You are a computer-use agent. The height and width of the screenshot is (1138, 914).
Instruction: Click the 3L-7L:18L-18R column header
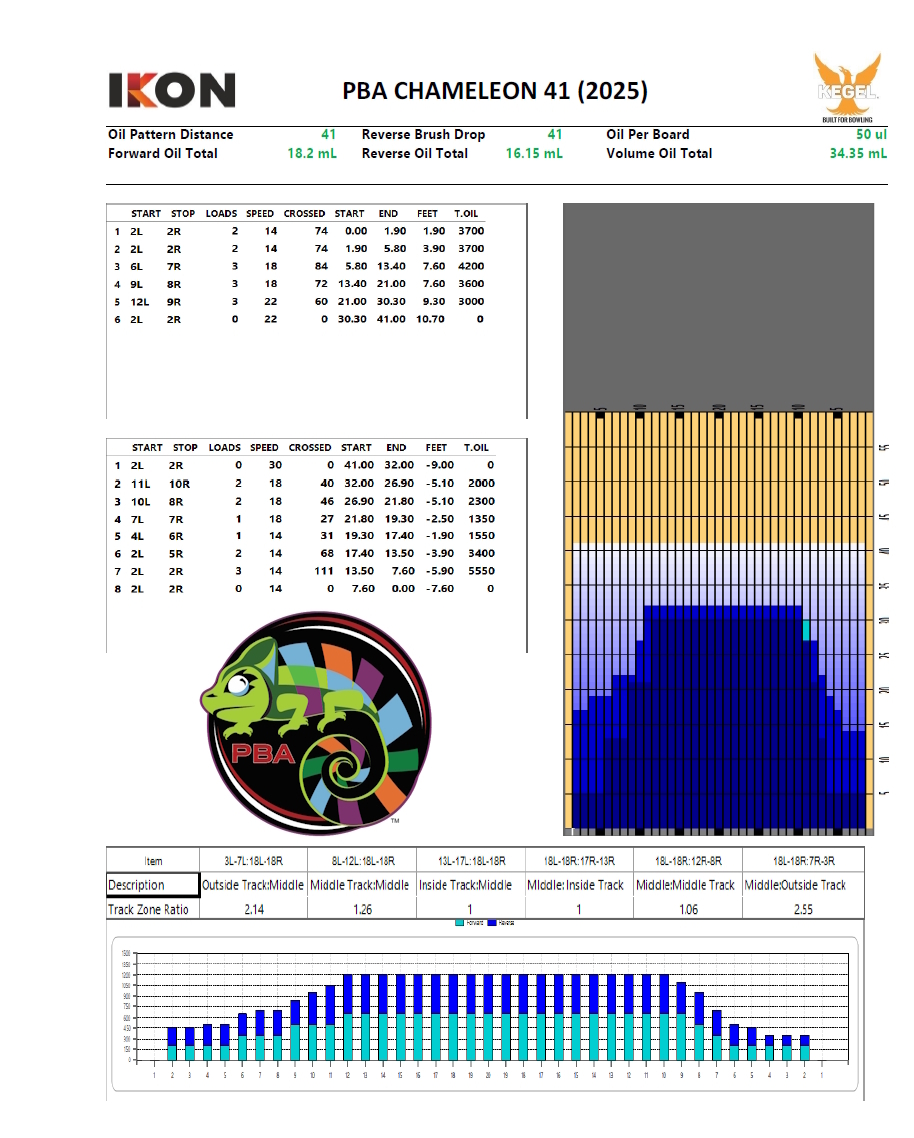[x=253, y=861]
